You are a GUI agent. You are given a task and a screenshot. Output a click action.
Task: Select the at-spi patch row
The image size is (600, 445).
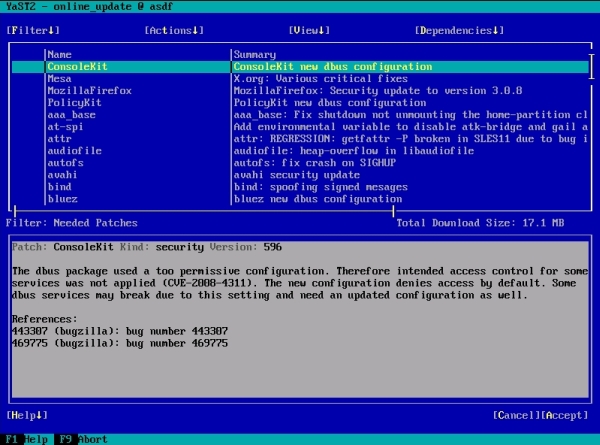[x=300, y=127]
